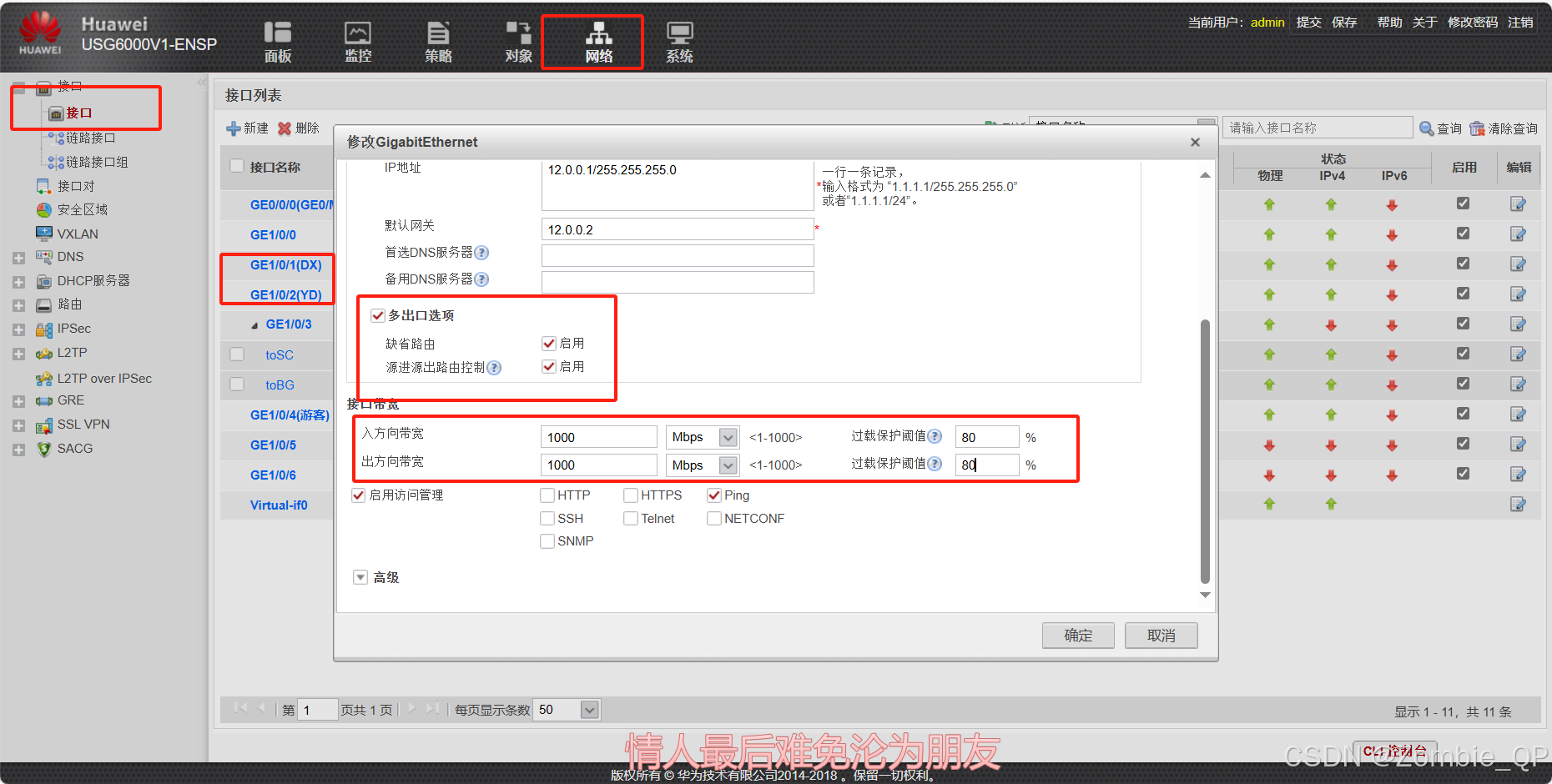1552x784 pixels.
Task: Click the 删除 red cross icon
Action: tap(285, 128)
